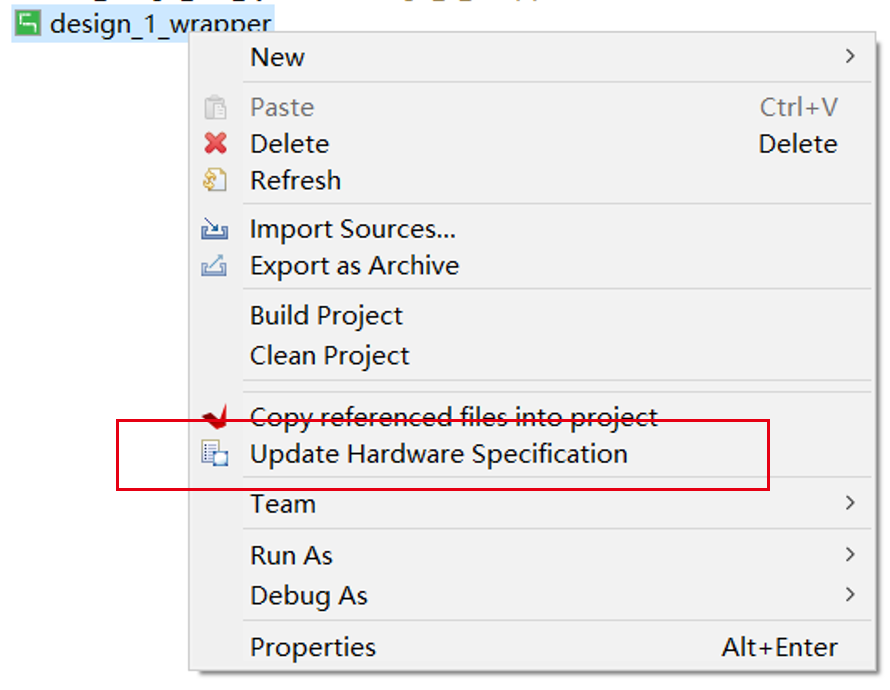This screenshot has height=690, width=890.
Task: Click the design_1_wrapper project icon
Action: coord(29,22)
